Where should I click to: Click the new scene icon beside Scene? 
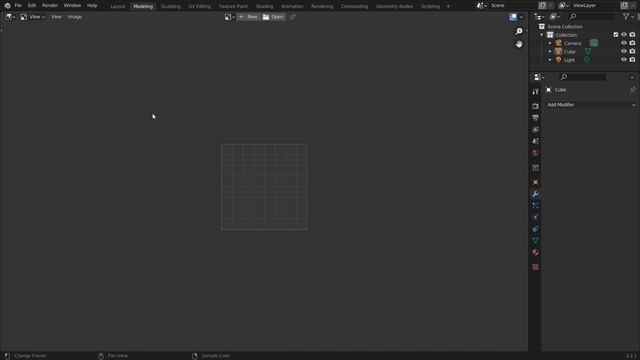click(x=542, y=6)
